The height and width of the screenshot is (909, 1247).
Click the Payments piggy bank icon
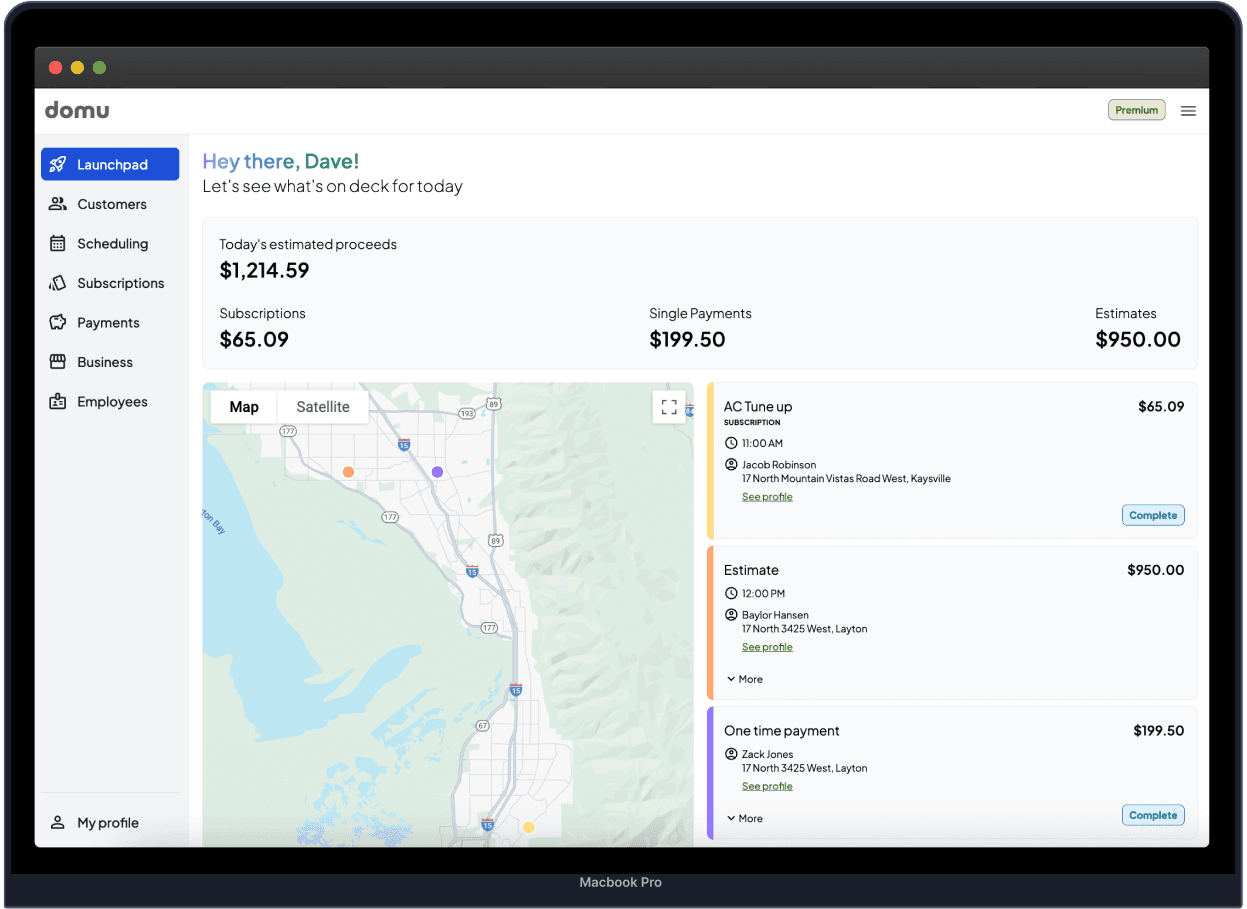coord(58,323)
